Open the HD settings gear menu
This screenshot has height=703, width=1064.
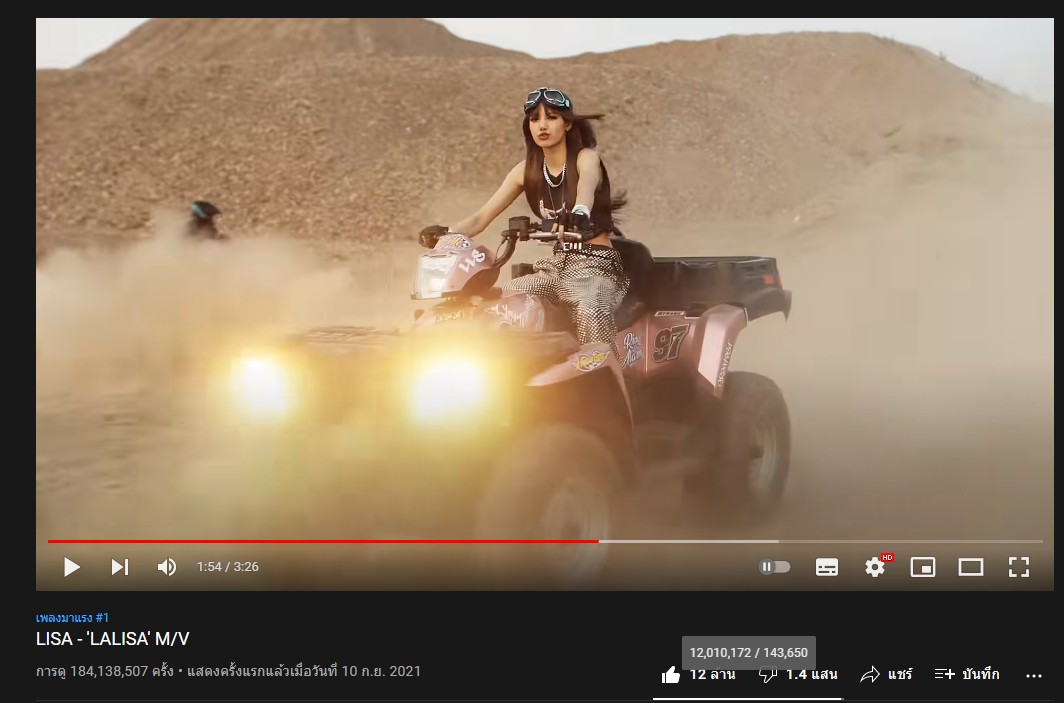[x=875, y=567]
